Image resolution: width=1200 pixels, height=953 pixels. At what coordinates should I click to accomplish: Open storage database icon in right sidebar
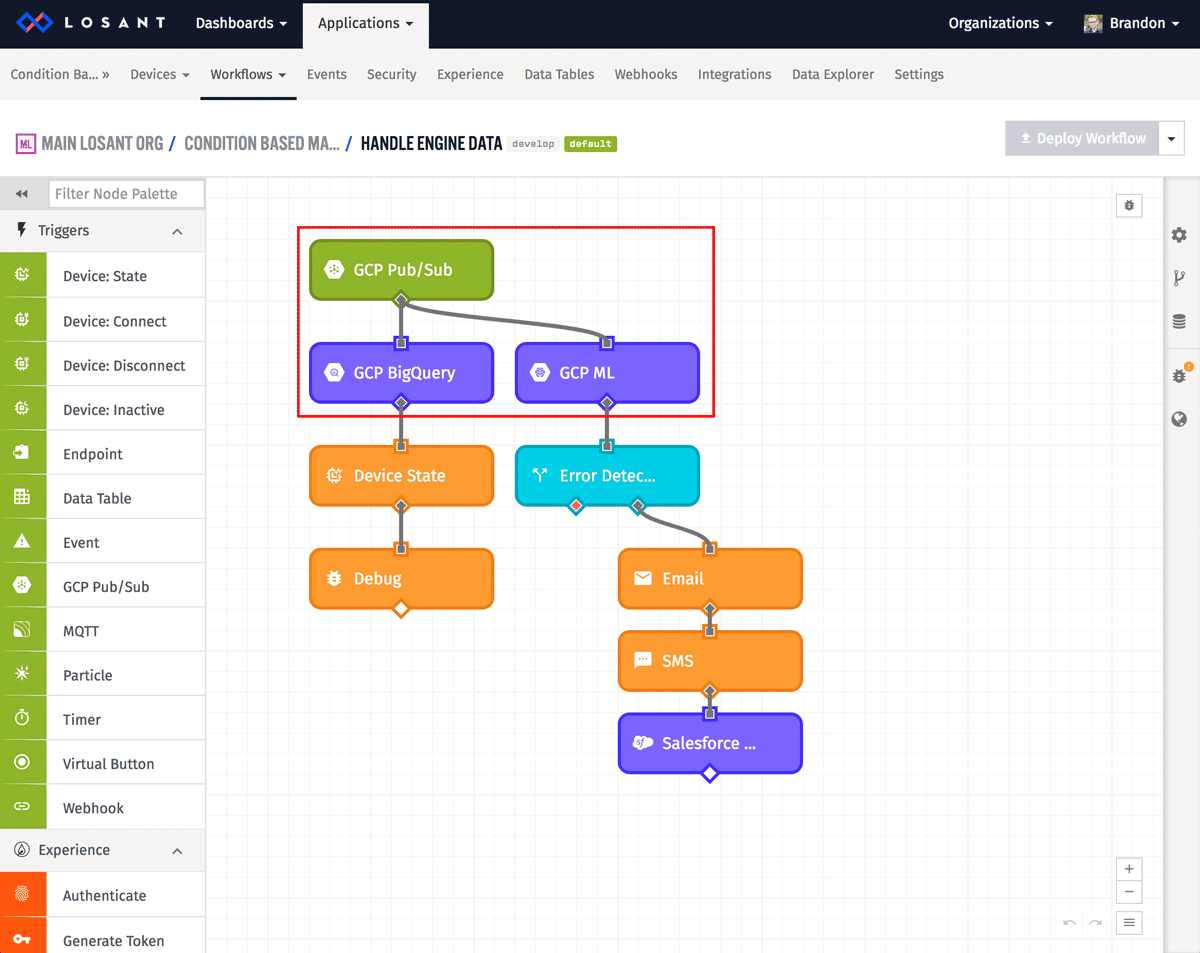(1180, 322)
